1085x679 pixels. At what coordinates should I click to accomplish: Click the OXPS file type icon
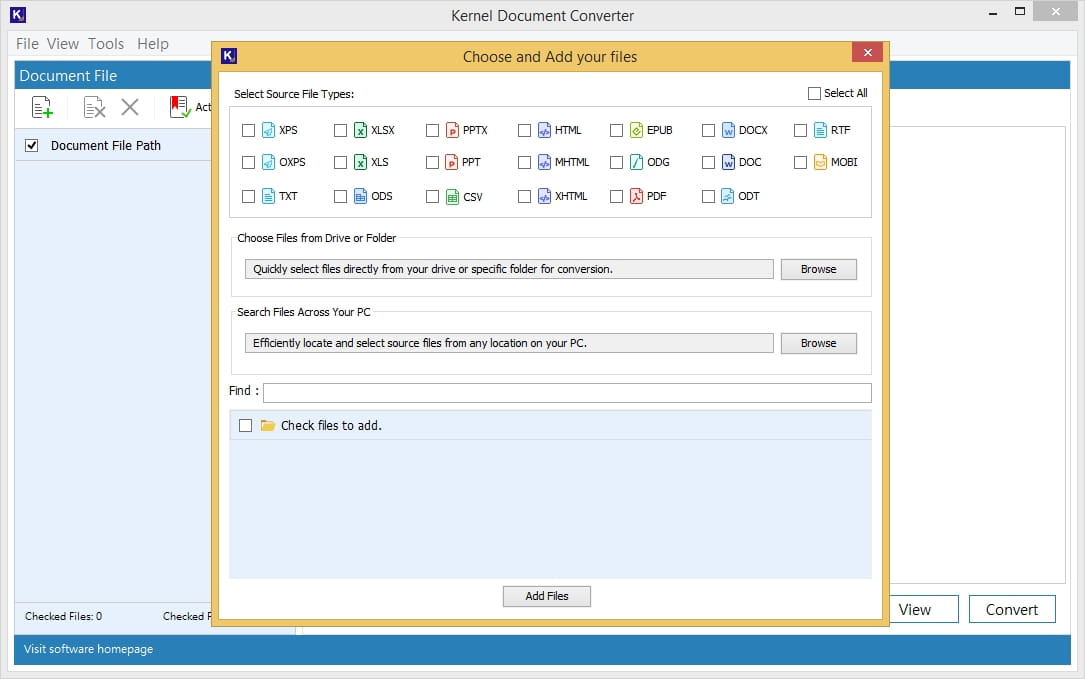[268, 162]
